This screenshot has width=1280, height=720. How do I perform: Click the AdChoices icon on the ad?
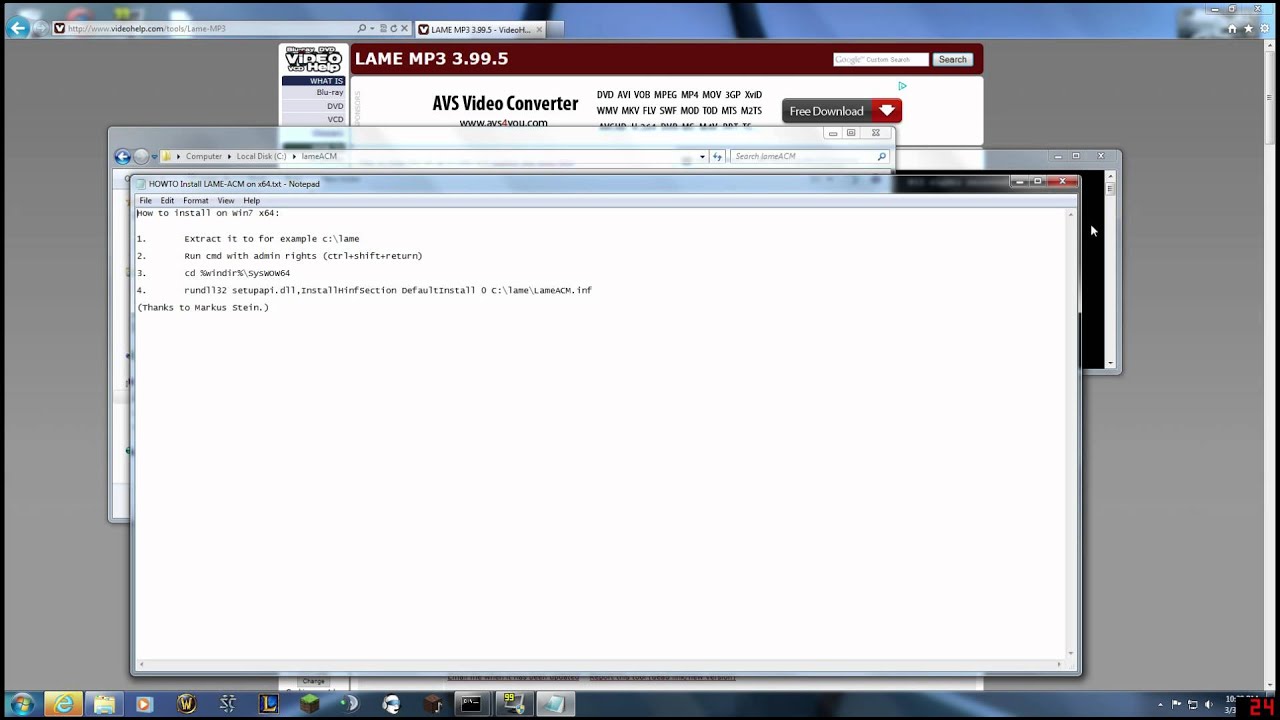click(x=901, y=86)
